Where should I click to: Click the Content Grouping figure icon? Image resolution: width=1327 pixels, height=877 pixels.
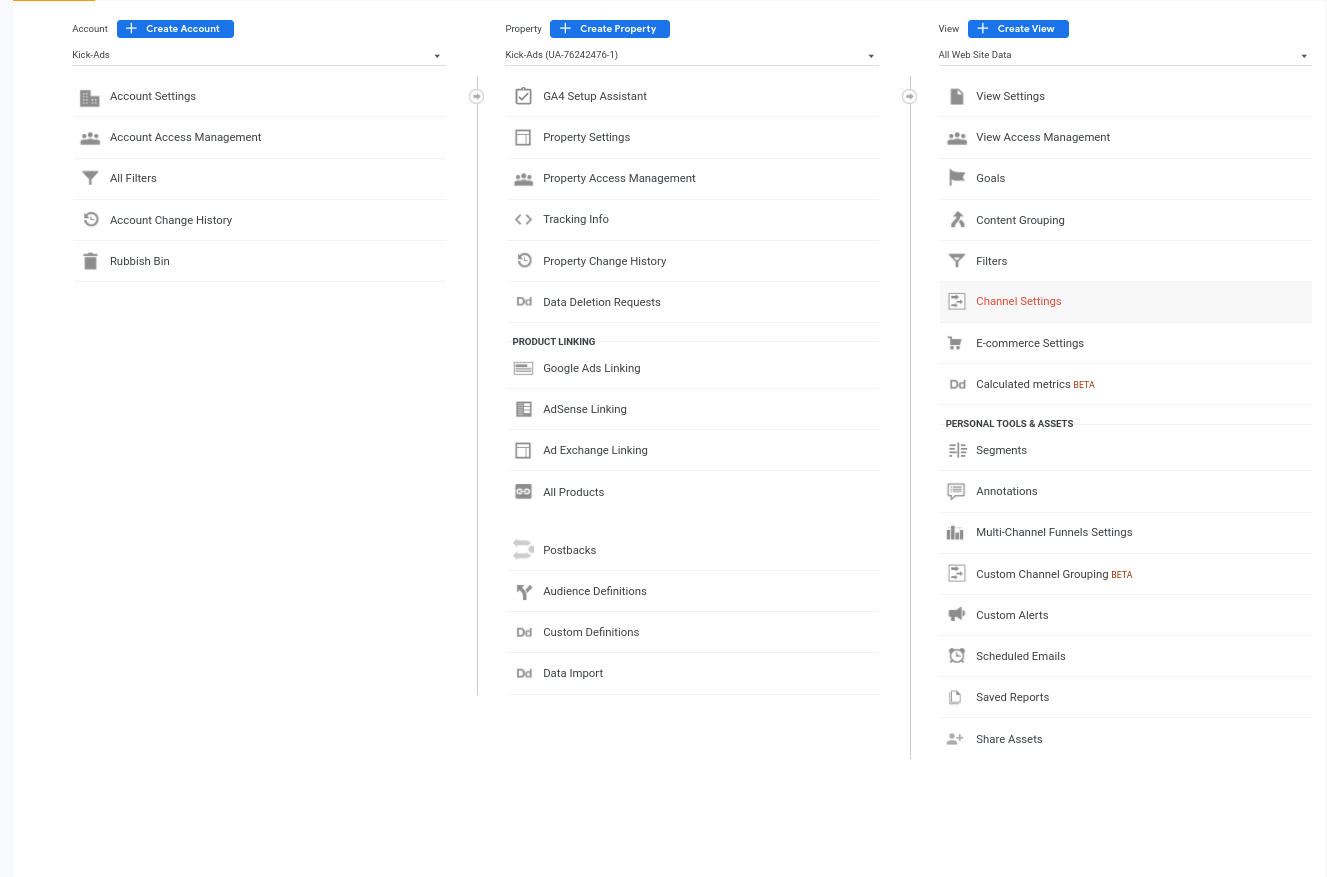point(957,220)
